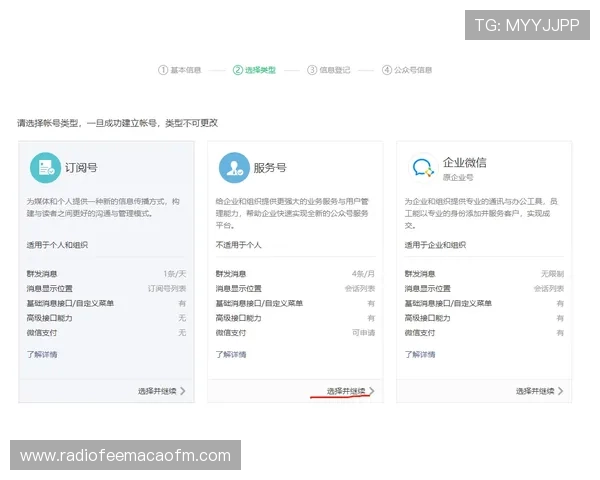Click 会话列表 value in 企业微信 card

[x=549, y=289]
